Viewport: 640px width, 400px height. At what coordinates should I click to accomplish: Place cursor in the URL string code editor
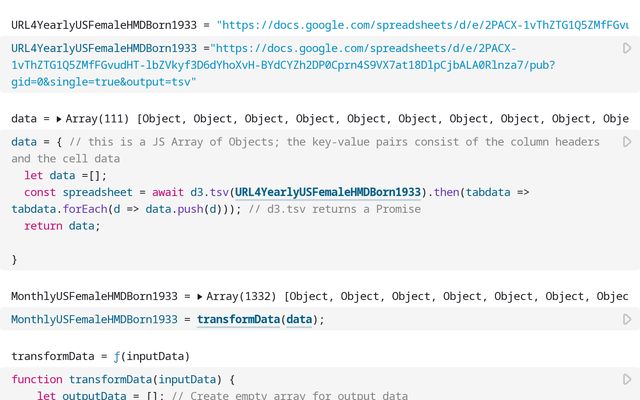[x=300, y=64]
